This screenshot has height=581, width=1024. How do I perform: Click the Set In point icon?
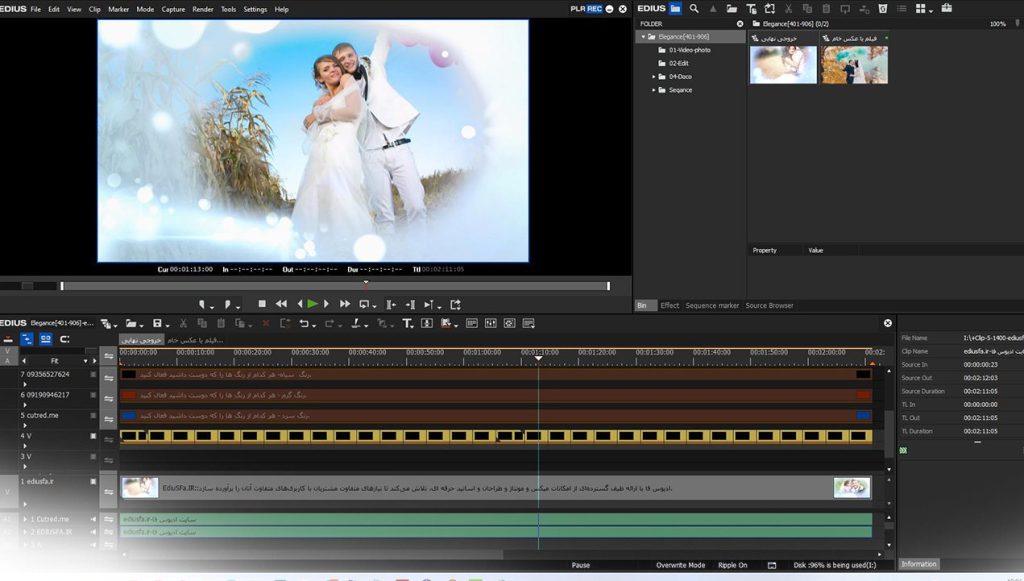[x=202, y=304]
